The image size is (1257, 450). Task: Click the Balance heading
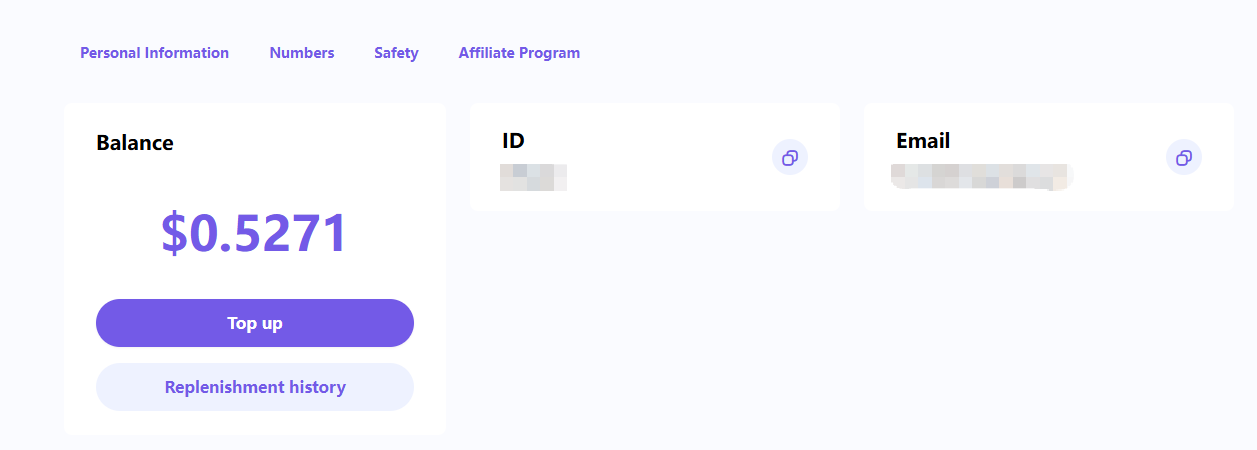click(x=135, y=143)
